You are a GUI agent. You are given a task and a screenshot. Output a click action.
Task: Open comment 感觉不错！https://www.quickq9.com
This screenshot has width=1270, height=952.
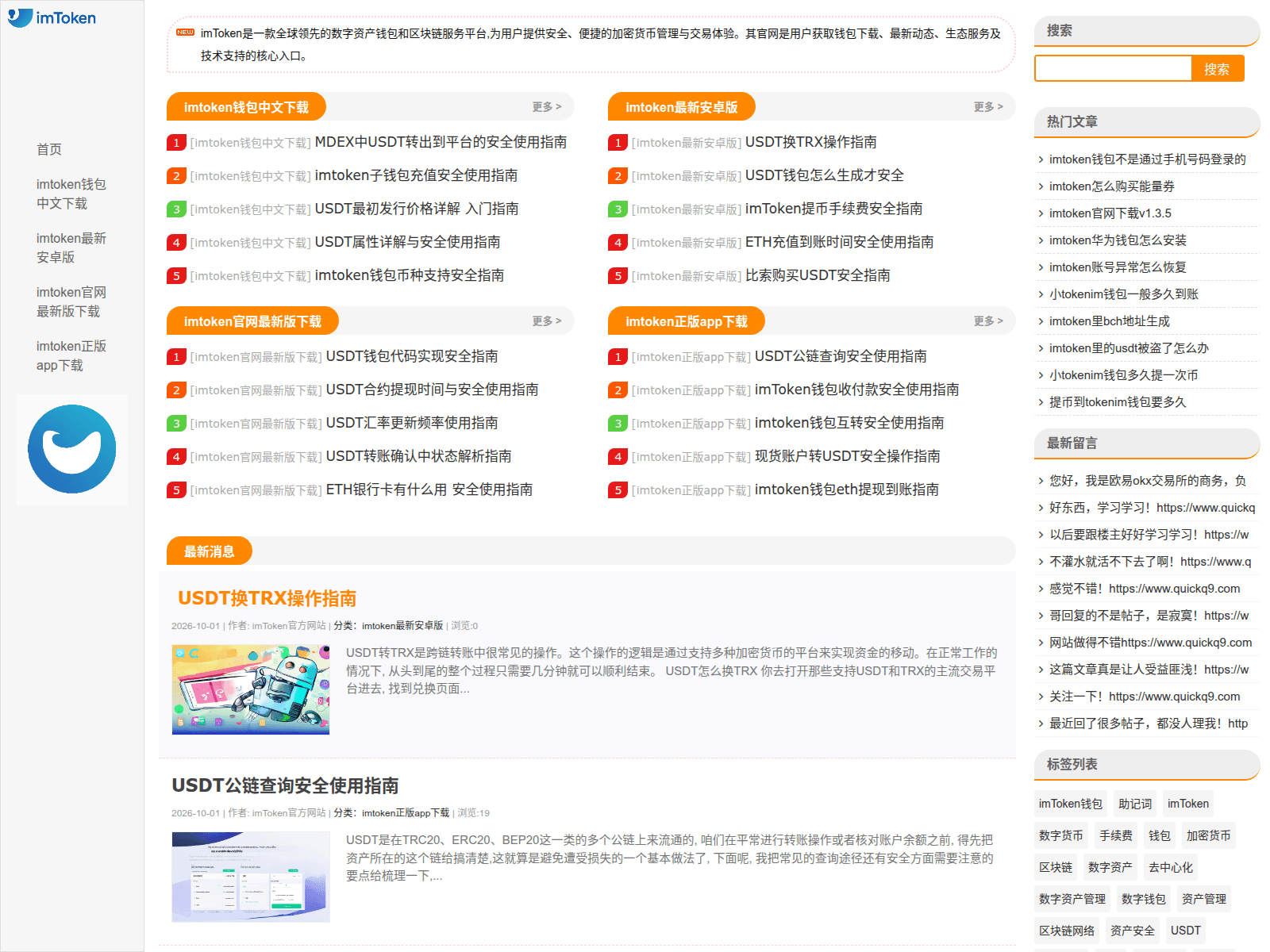tap(1145, 589)
